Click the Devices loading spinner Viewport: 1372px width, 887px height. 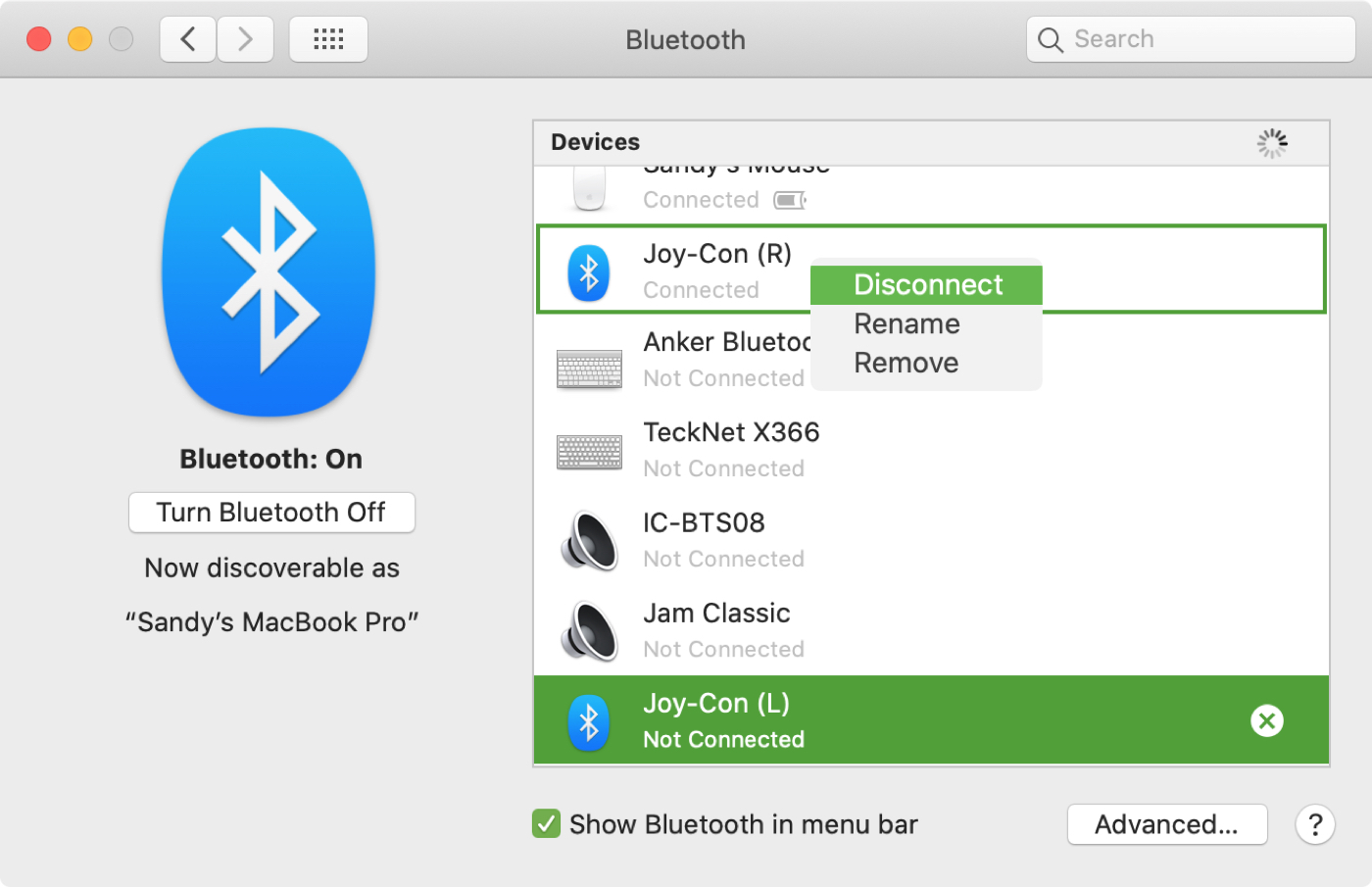(1272, 143)
